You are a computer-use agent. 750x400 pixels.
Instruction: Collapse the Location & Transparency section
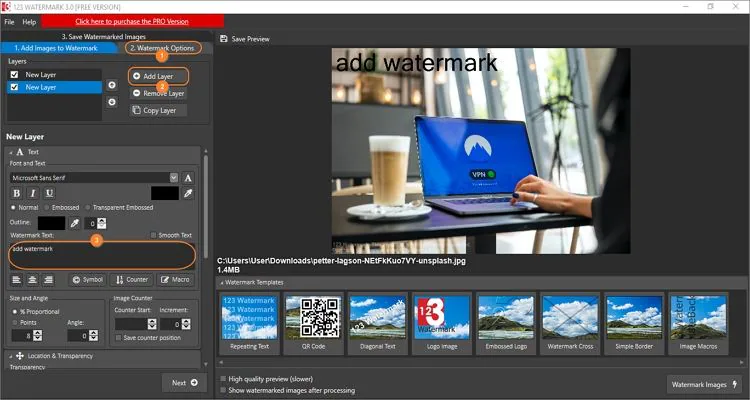click(x=11, y=356)
